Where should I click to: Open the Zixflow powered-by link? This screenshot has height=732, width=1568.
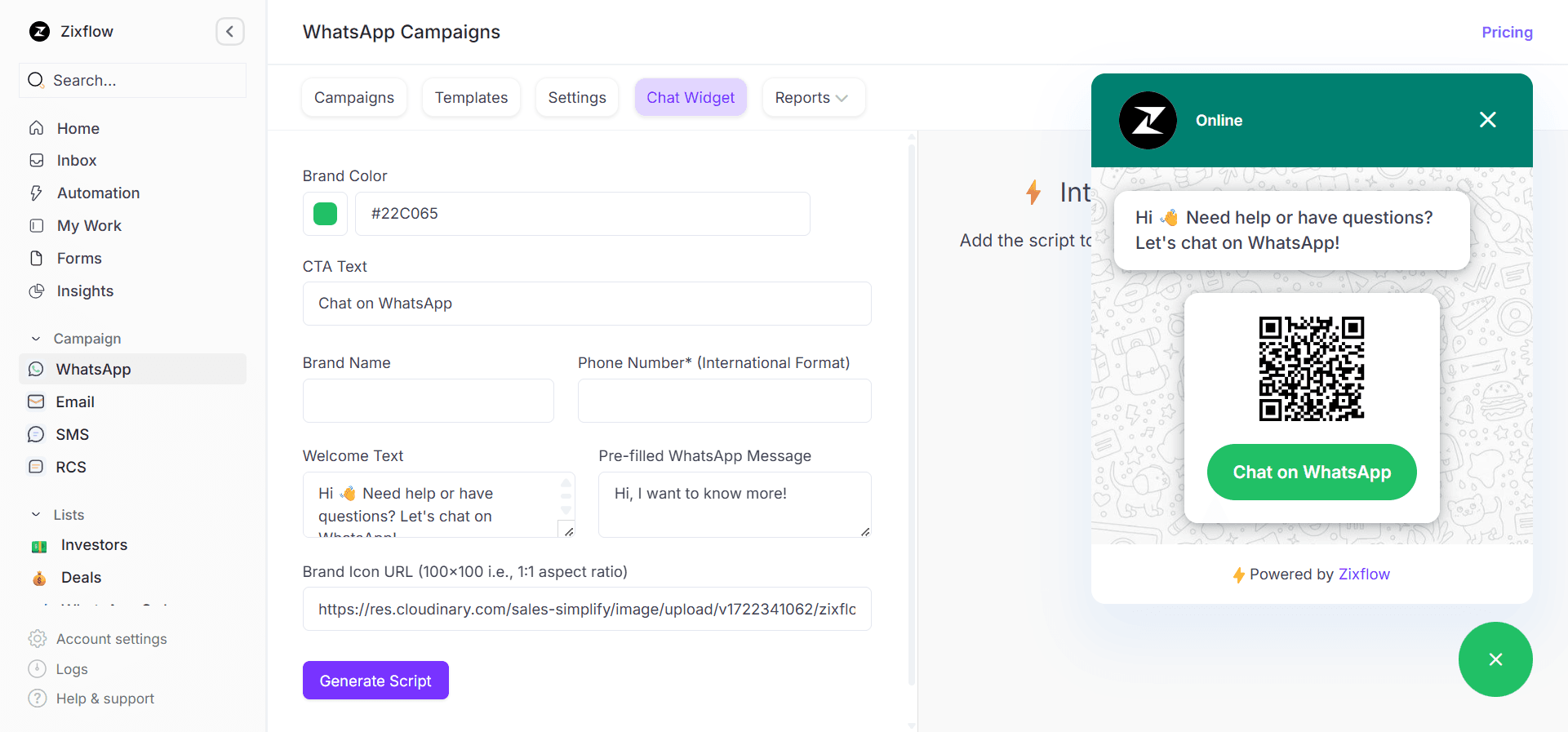[x=1363, y=575]
